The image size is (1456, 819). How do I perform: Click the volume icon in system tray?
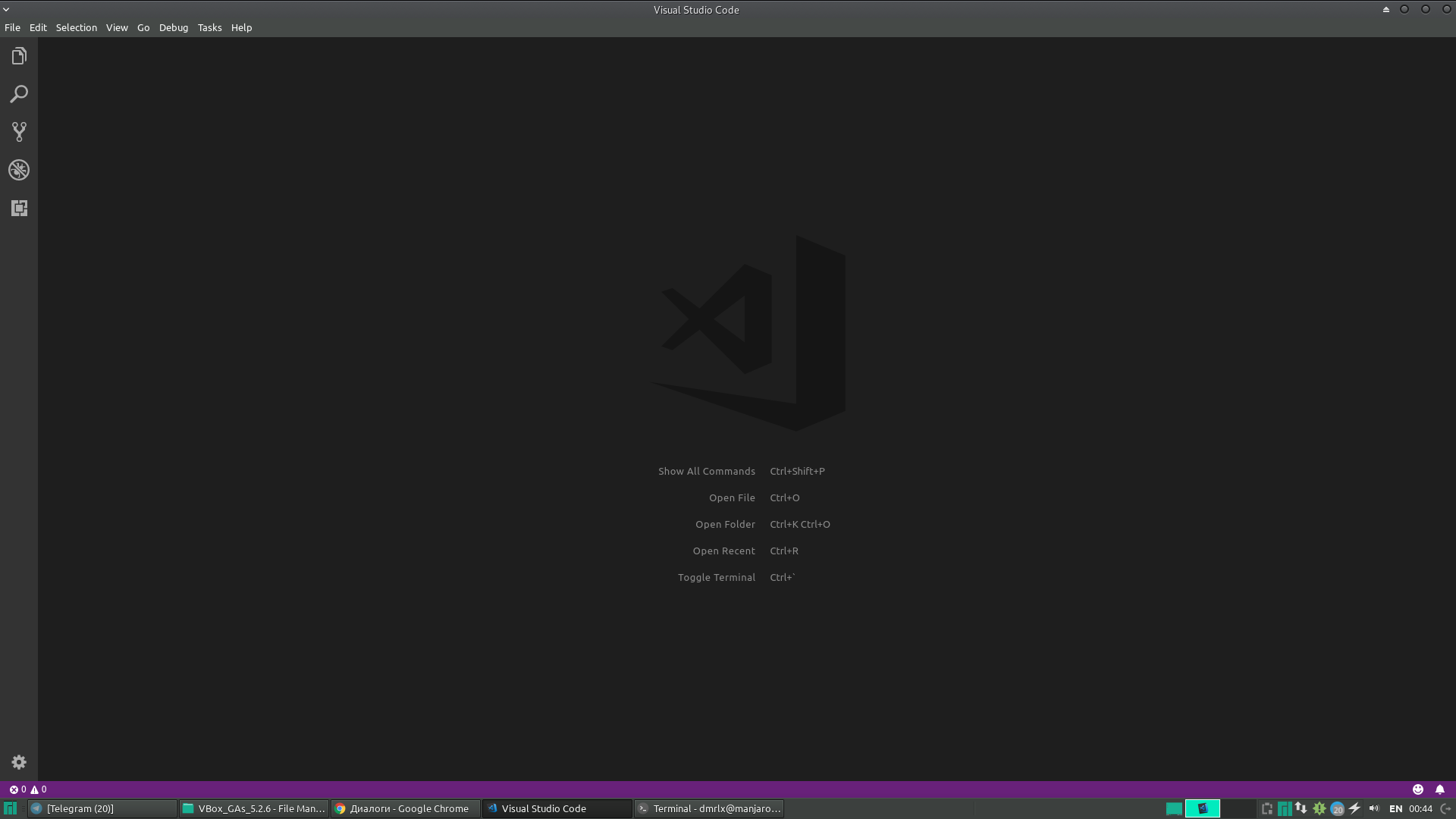(x=1373, y=808)
